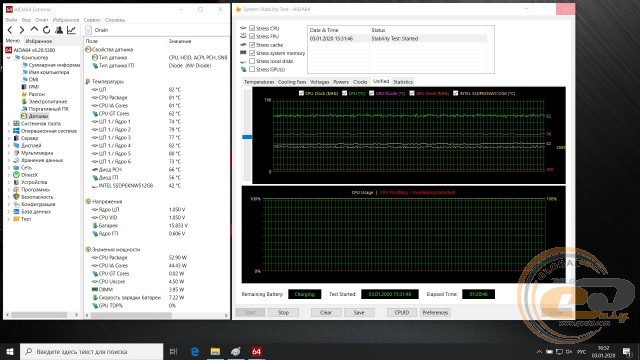Expand the Системная плата tree node
Viewport: 640px width, 360px height.
(9, 123)
